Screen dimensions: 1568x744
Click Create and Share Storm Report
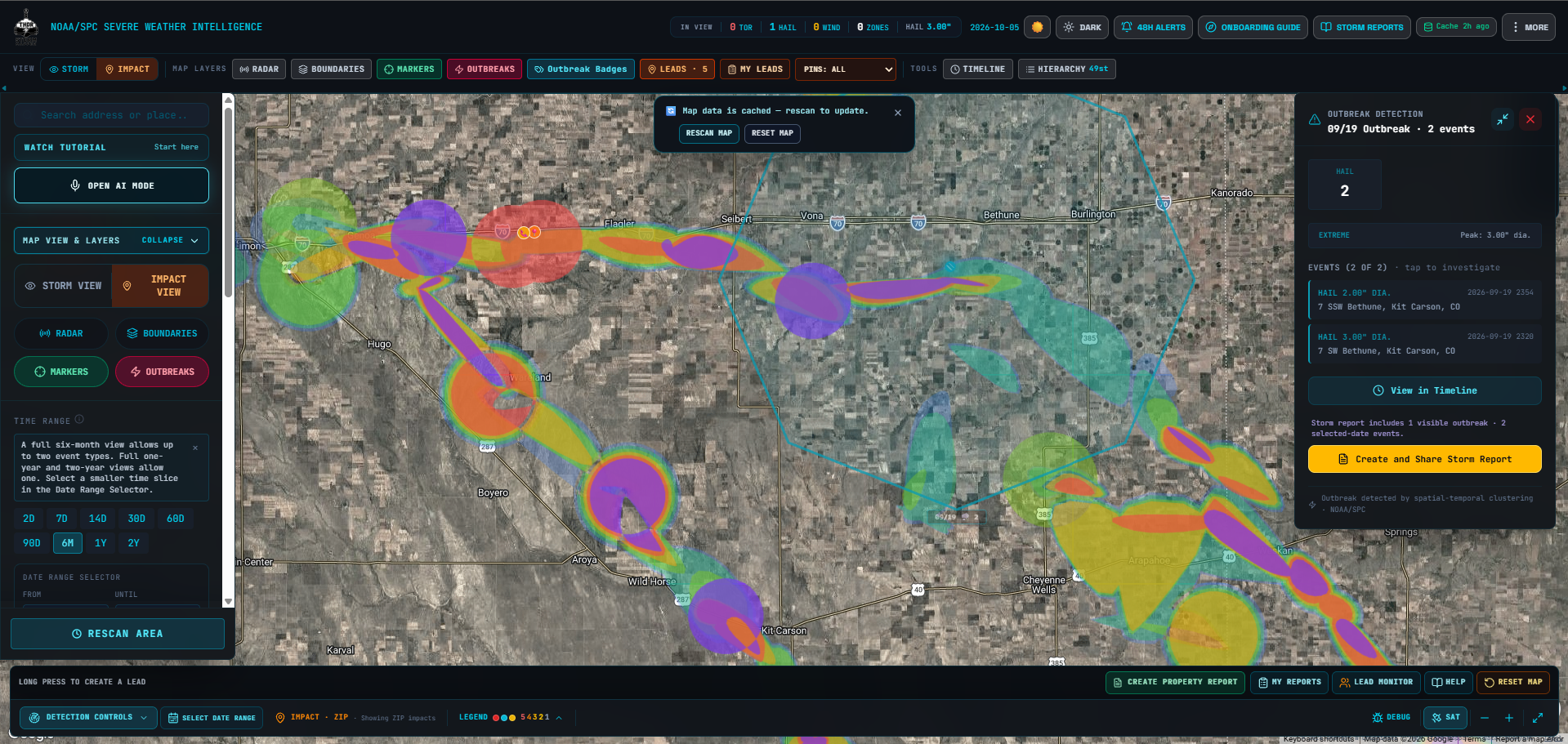point(1425,459)
